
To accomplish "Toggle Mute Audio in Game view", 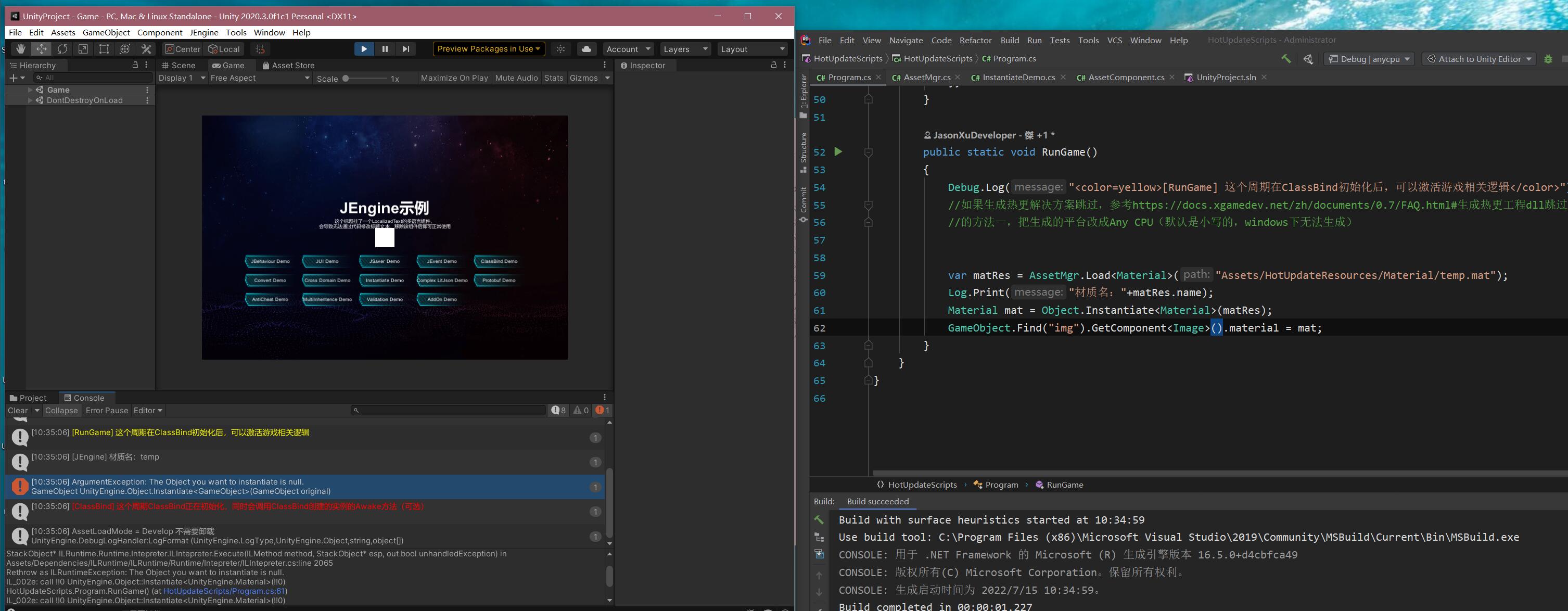I will [516, 78].
